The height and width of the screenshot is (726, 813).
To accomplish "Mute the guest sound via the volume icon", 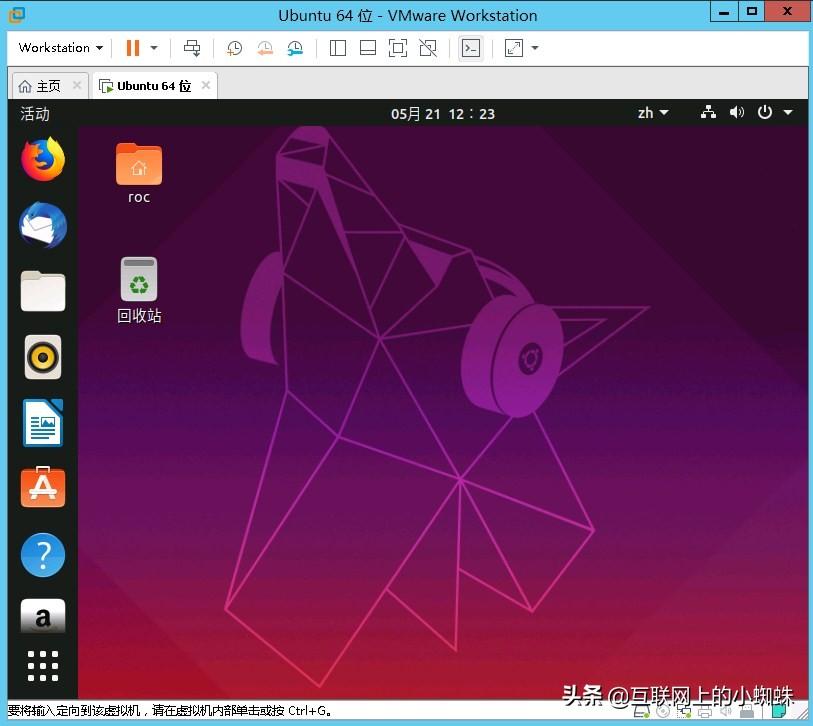I will point(737,112).
